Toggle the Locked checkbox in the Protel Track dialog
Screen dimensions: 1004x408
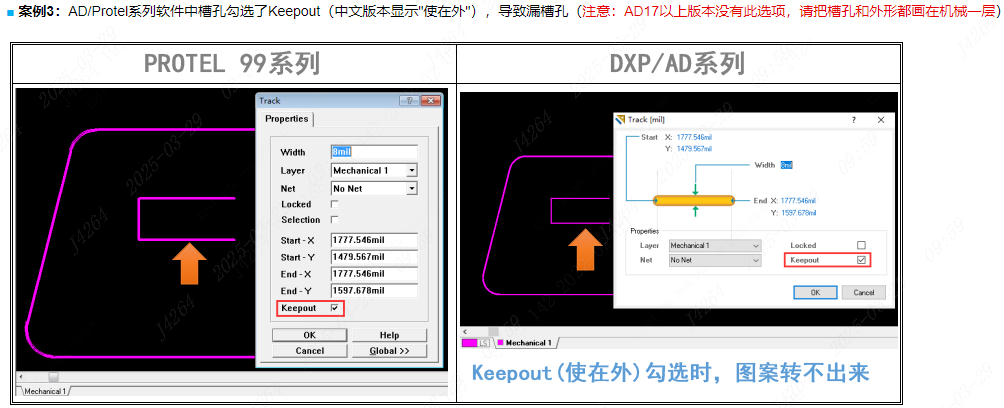click(334, 204)
